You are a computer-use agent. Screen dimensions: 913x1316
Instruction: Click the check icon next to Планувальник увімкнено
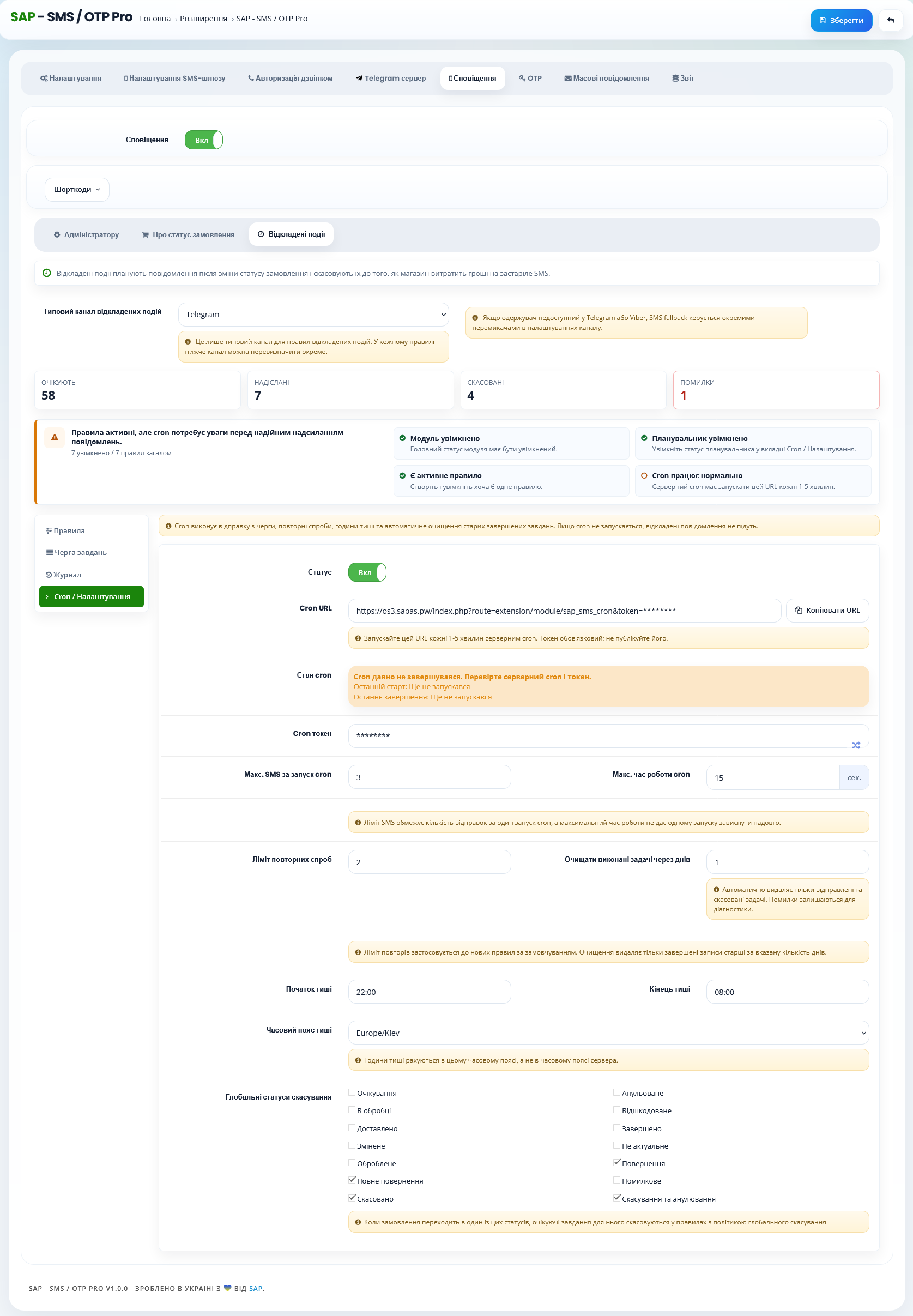click(x=644, y=438)
